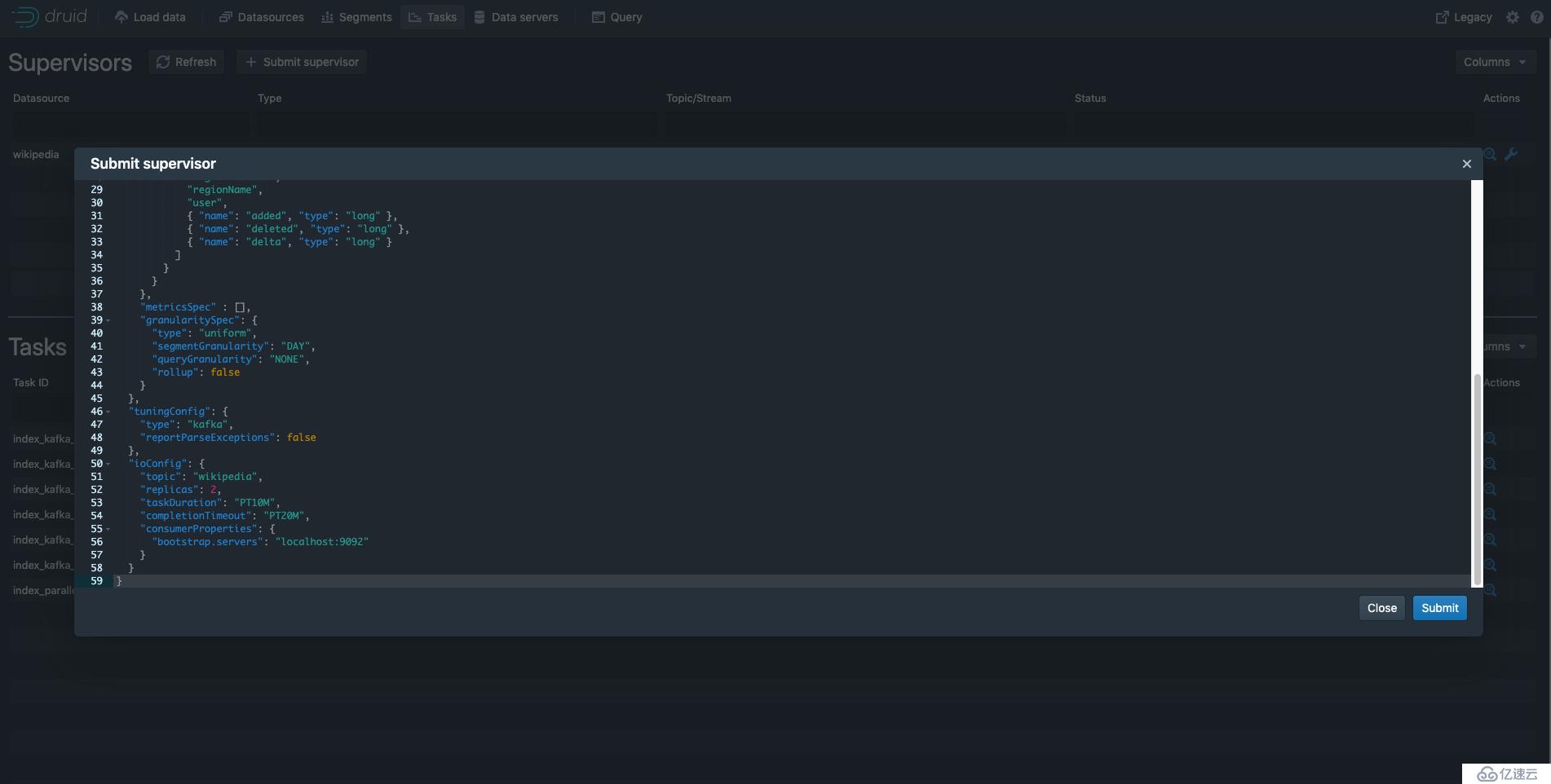Go to the Datasources tab
The height and width of the screenshot is (784, 1551).
261,17
